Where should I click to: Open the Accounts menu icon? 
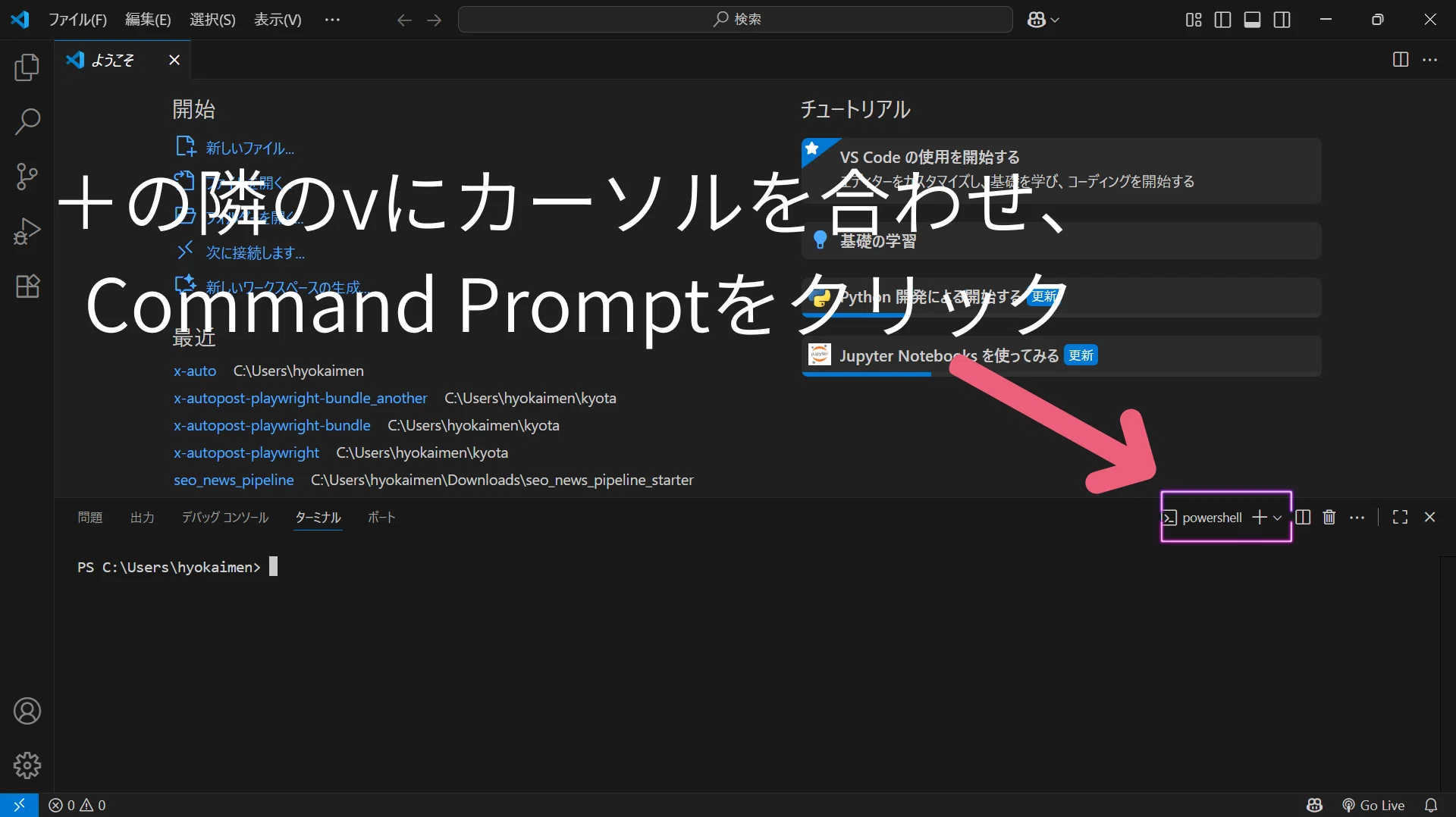[27, 711]
